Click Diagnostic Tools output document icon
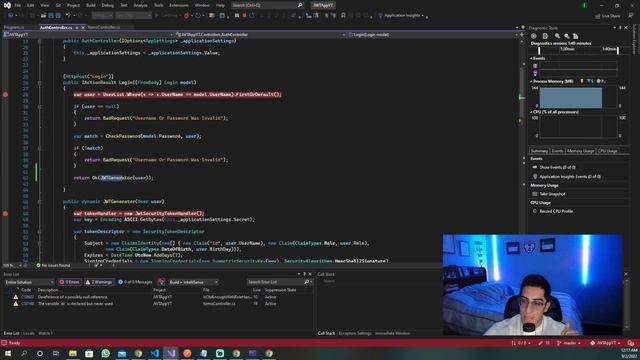640x360 pixels. (545, 36)
